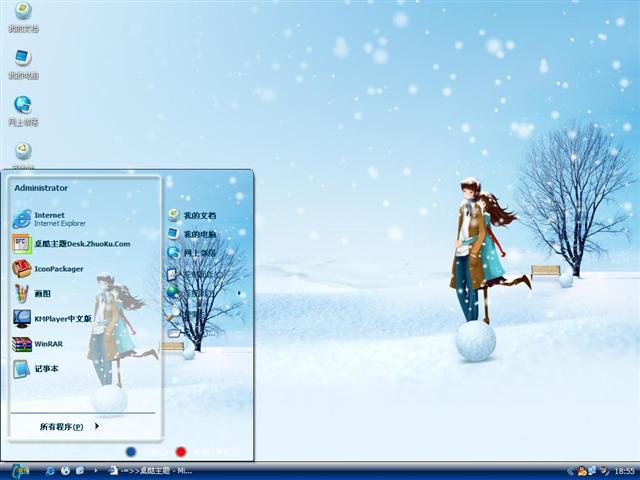Open KMPlayer中文版 from start menu

pos(52,318)
